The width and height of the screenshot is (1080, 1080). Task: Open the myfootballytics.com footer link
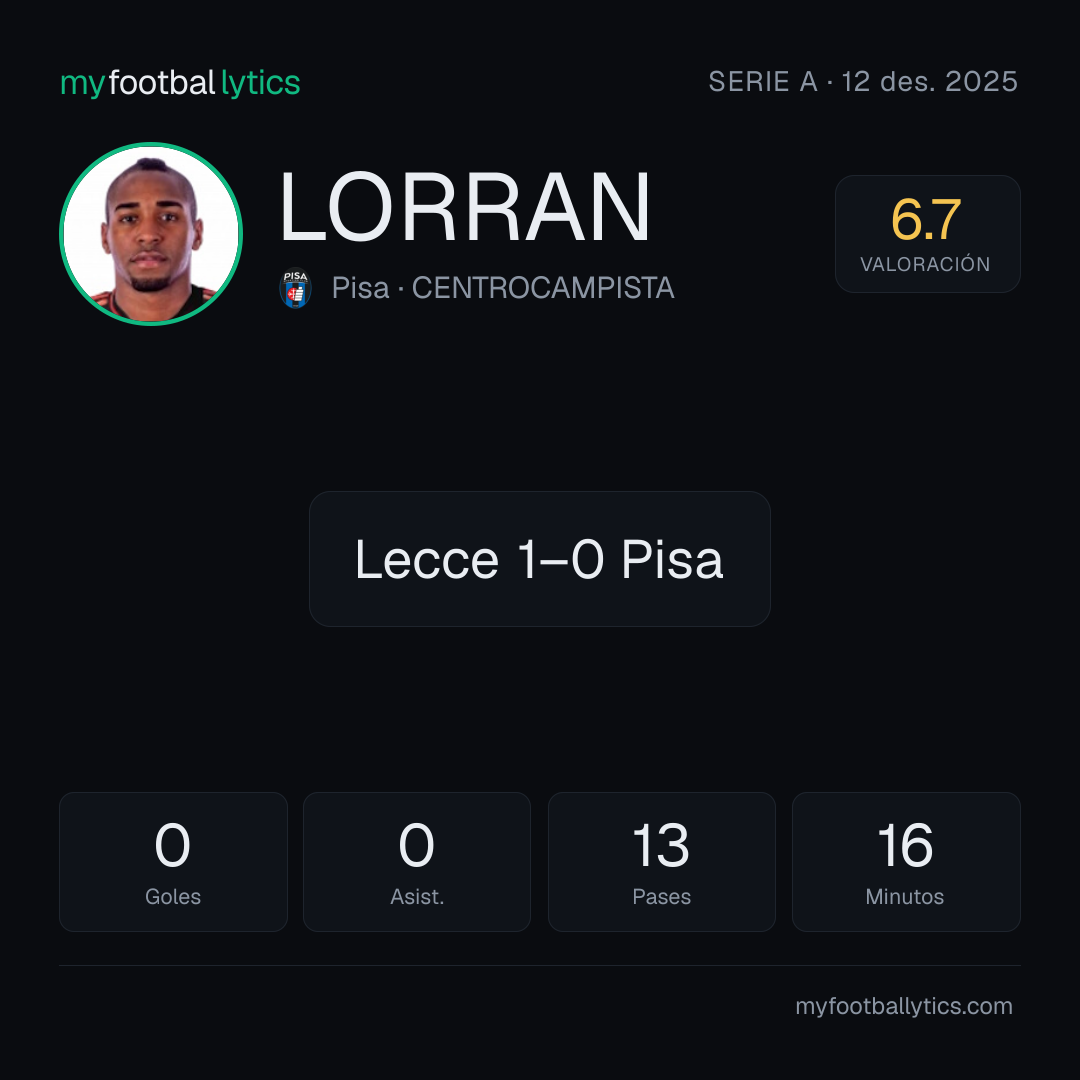904,1006
